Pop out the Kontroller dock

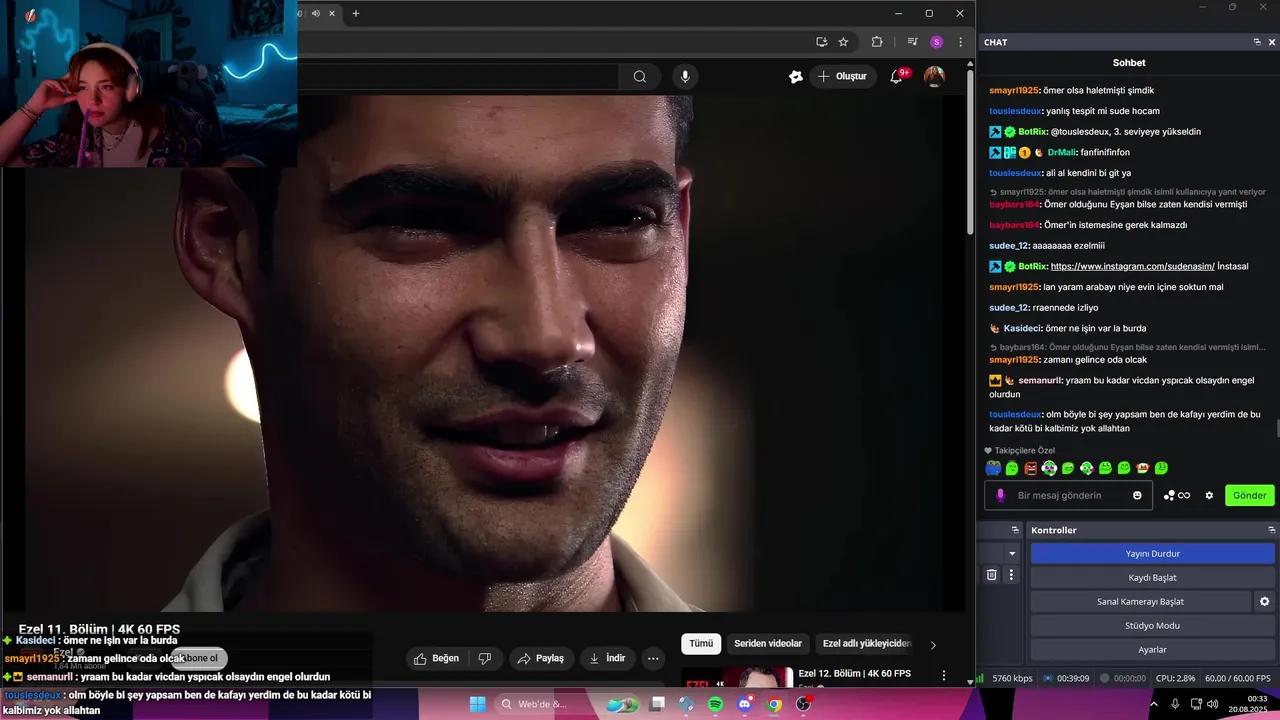[1272, 530]
